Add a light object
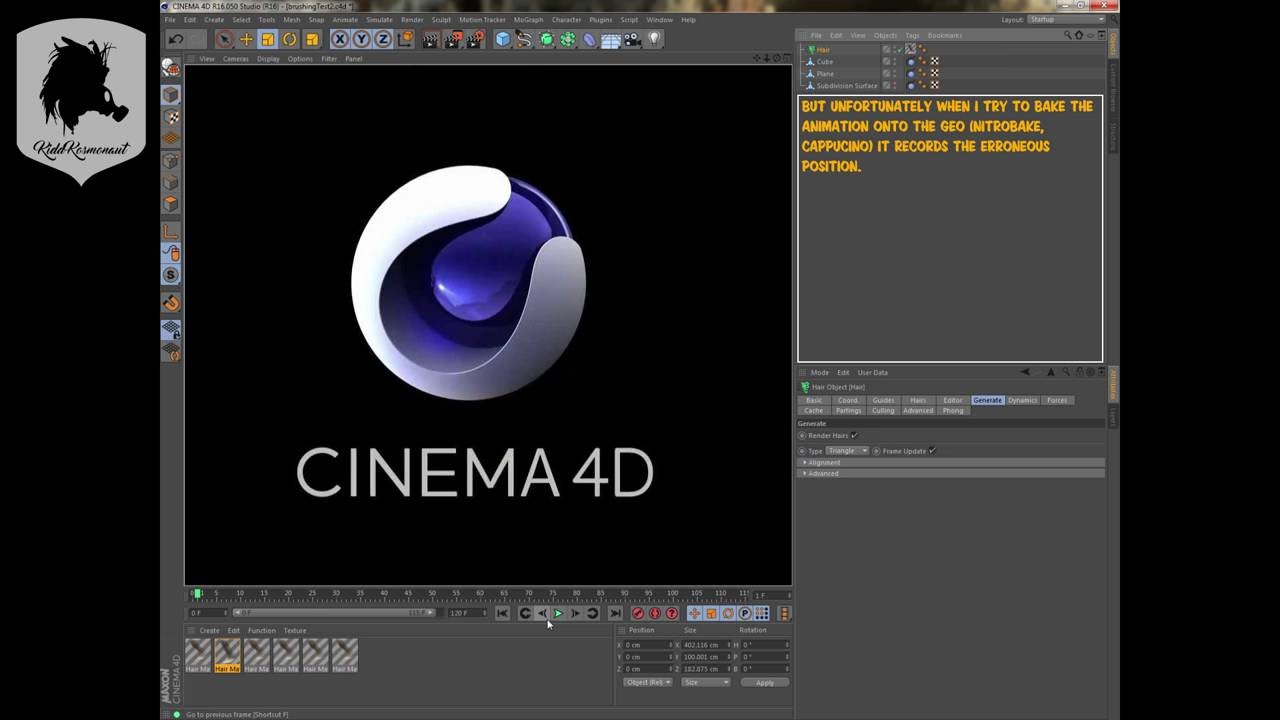Screen dimensions: 1280x720 (x=655, y=39)
